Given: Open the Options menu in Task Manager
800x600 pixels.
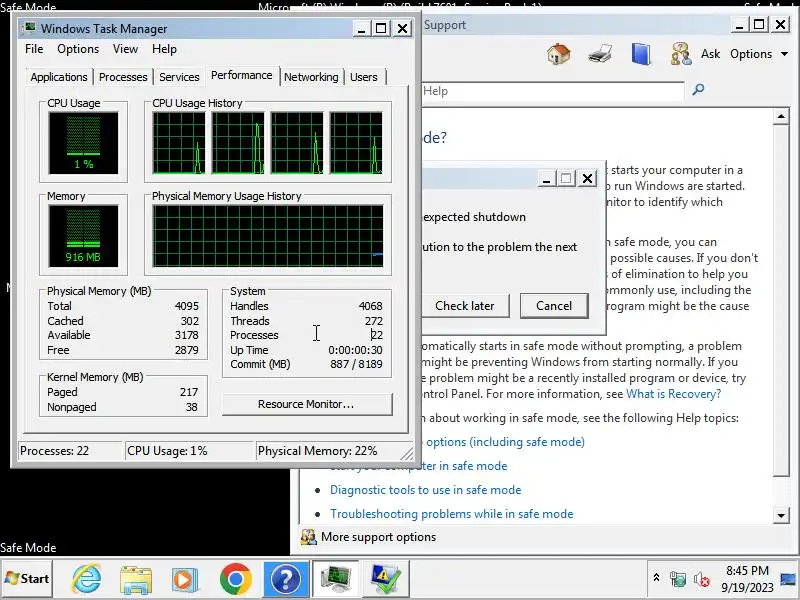Looking at the screenshot, I should pyautogui.click(x=78, y=49).
